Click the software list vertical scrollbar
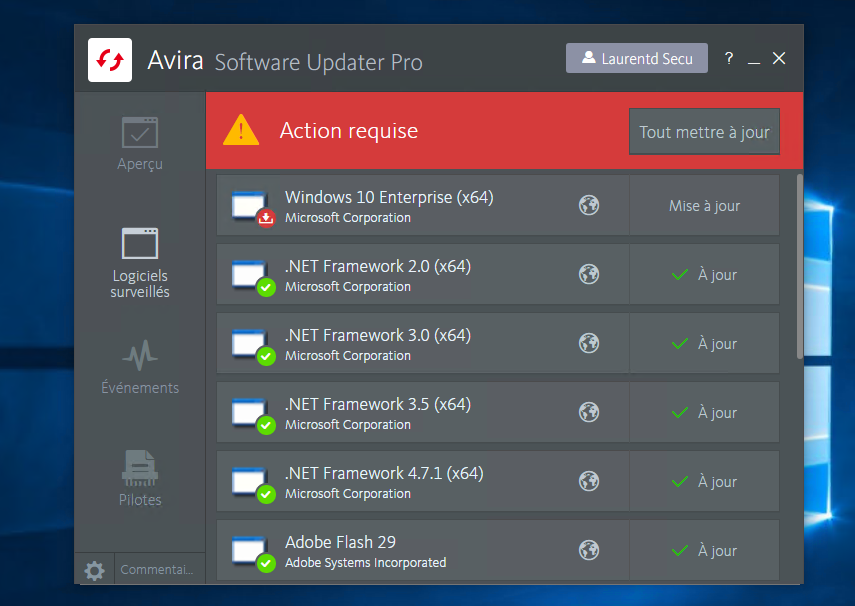This screenshot has width=855, height=606. 799,266
